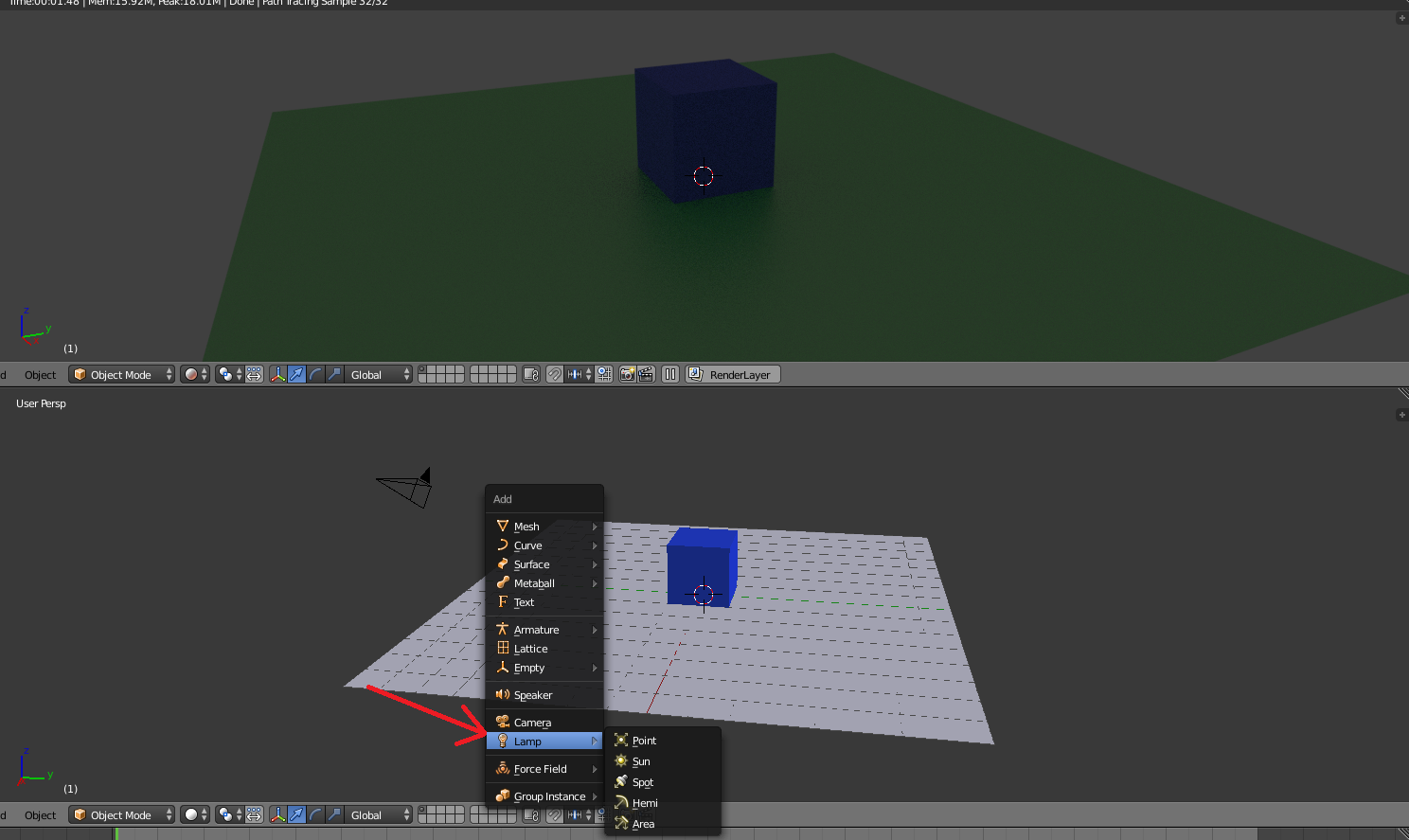
Task: Select the highlighted Lamp menu entry
Action: [544, 741]
